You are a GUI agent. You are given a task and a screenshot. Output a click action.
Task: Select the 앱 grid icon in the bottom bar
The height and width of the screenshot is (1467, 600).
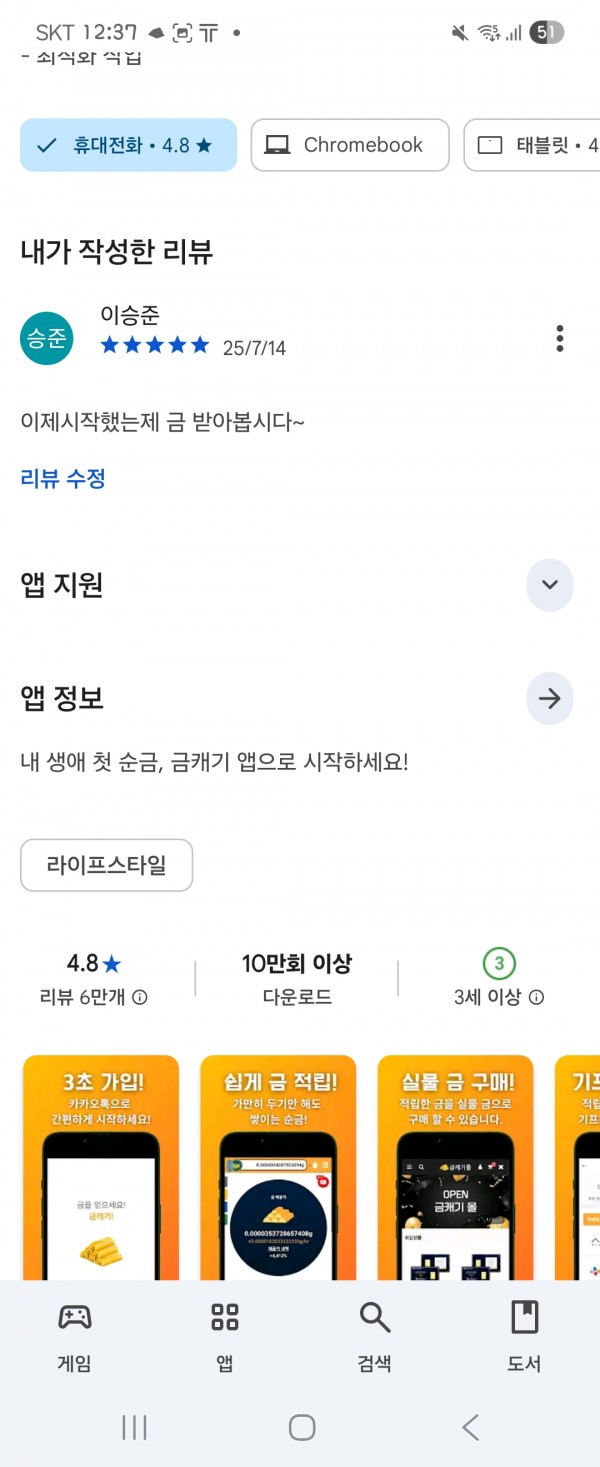click(x=225, y=1317)
